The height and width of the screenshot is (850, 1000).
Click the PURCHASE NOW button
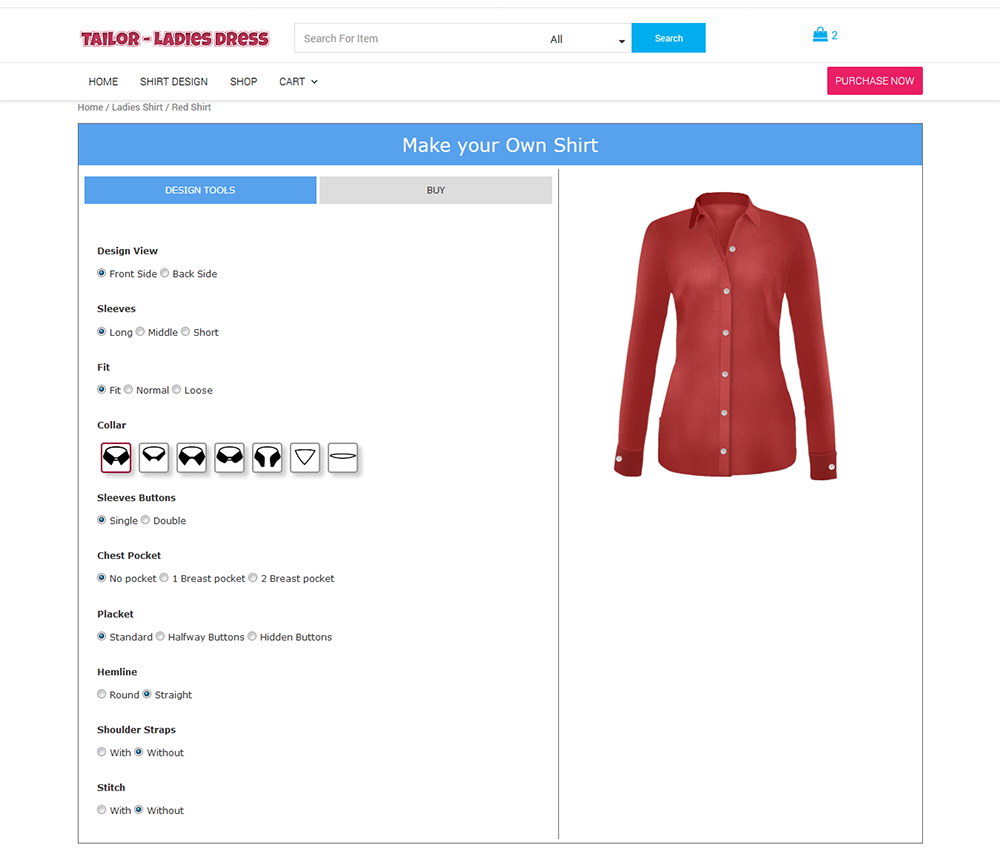click(x=874, y=81)
